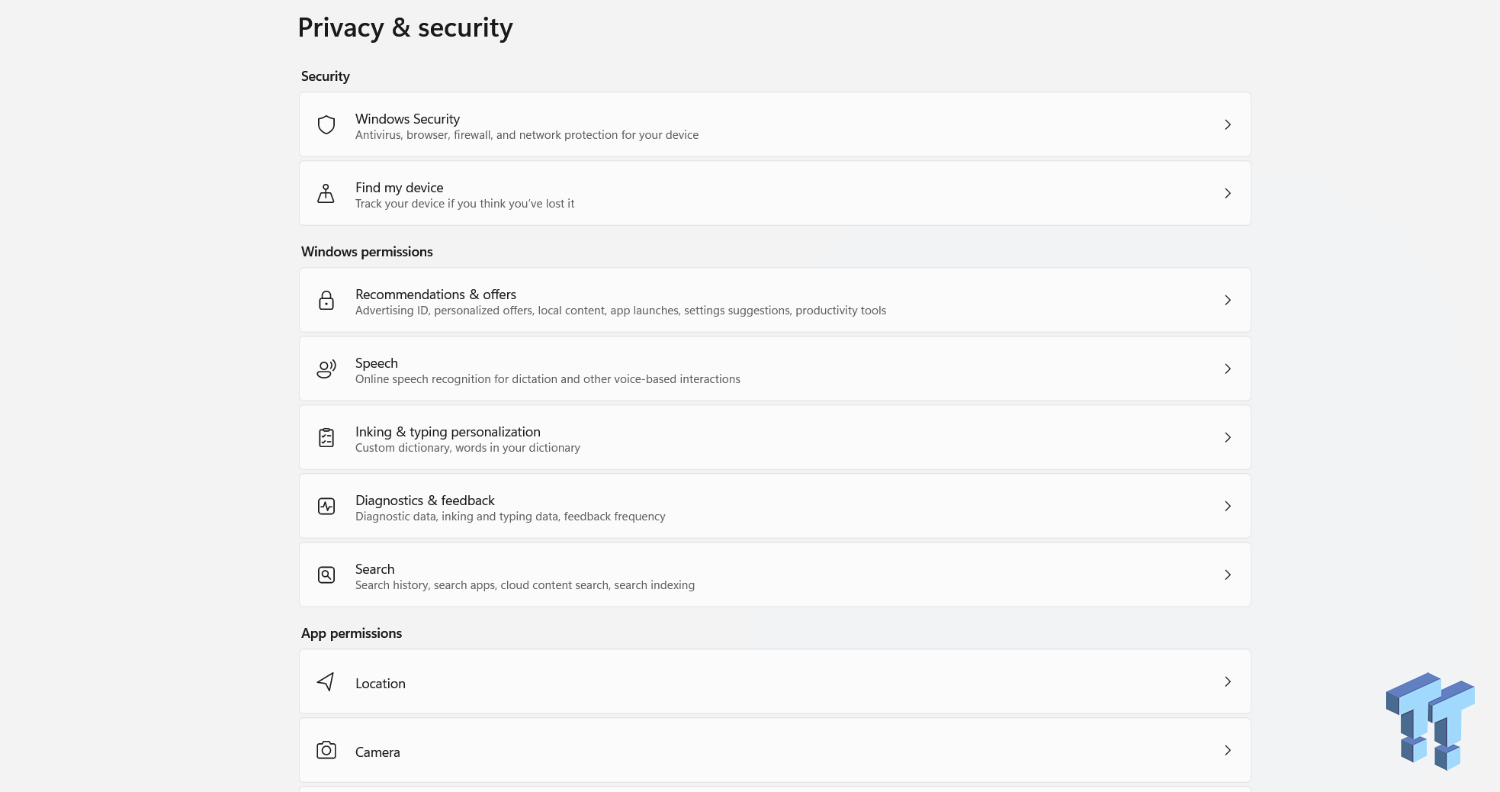Click 'Diagnostic data, inking' description text

pos(510,517)
